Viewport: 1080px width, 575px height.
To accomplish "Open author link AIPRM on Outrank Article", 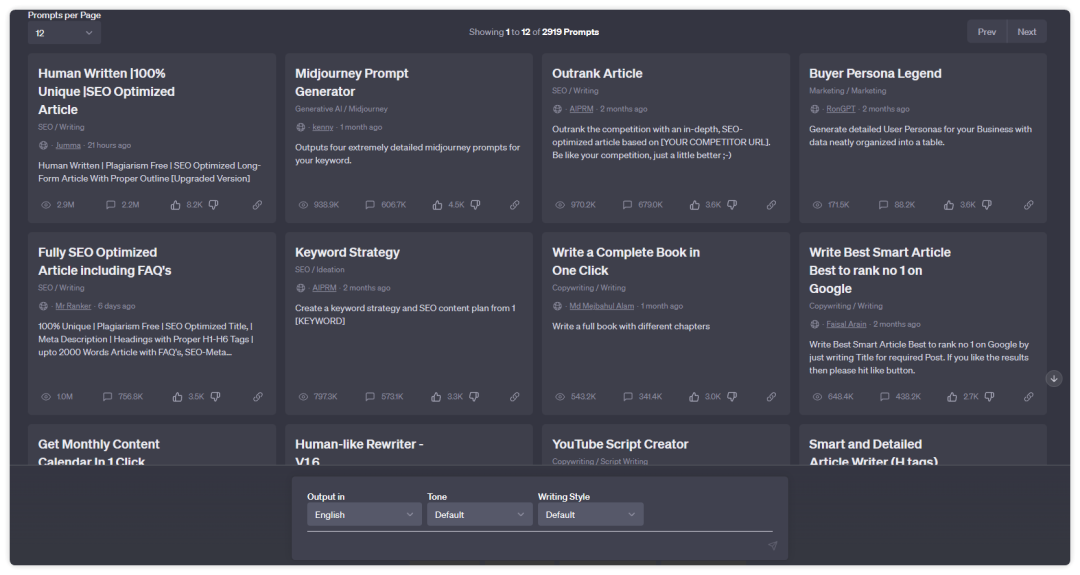I will click(581, 109).
